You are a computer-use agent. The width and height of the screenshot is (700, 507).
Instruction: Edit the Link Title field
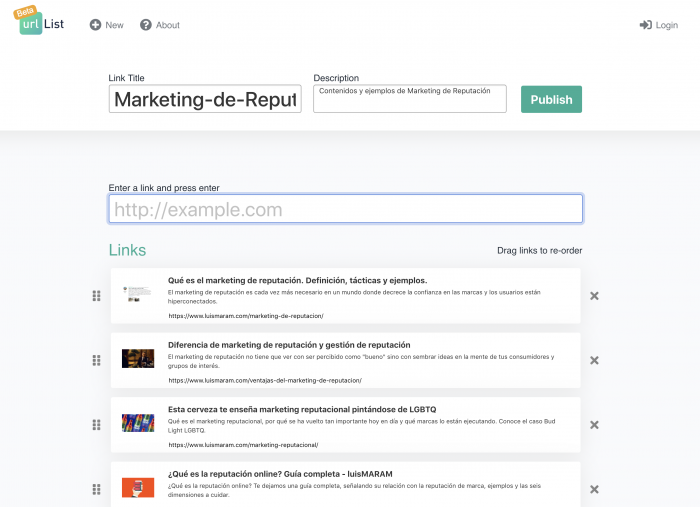tap(205, 99)
